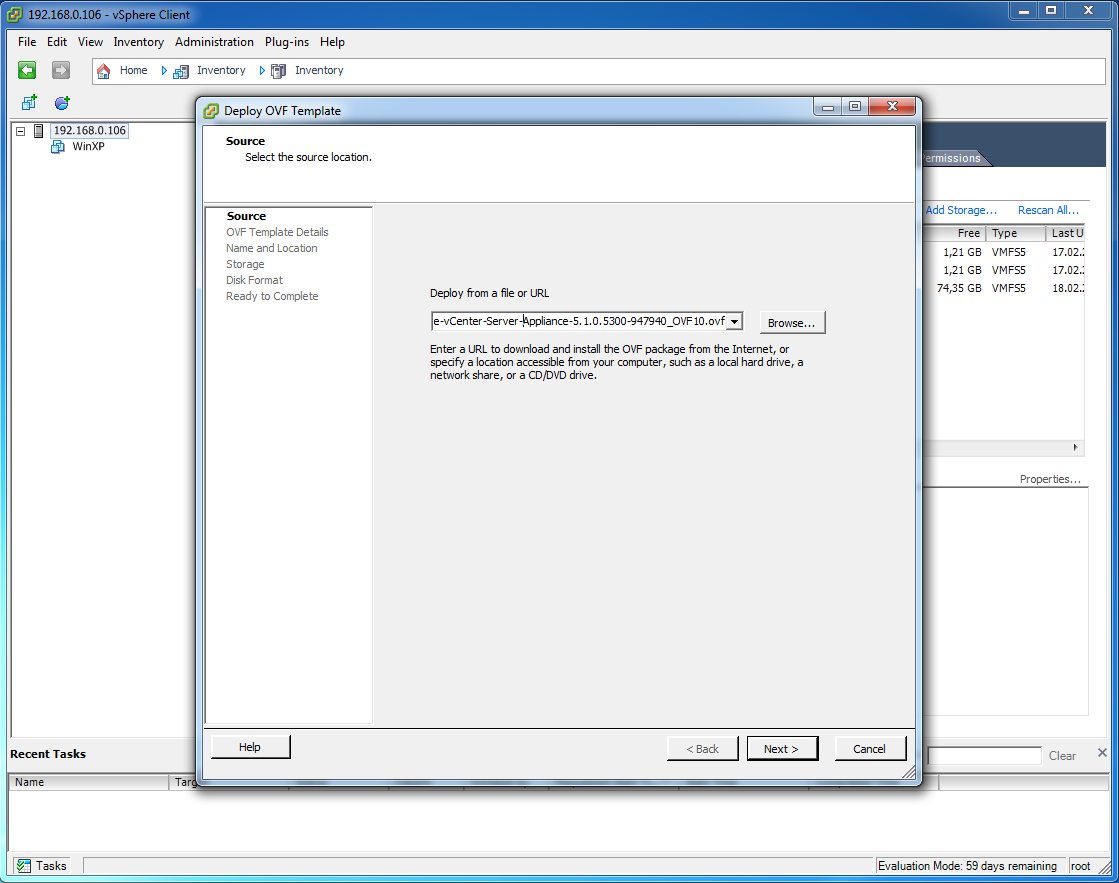Minimize the Deploy OVF Template dialog
The height and width of the screenshot is (883, 1119).
pyautogui.click(x=828, y=106)
